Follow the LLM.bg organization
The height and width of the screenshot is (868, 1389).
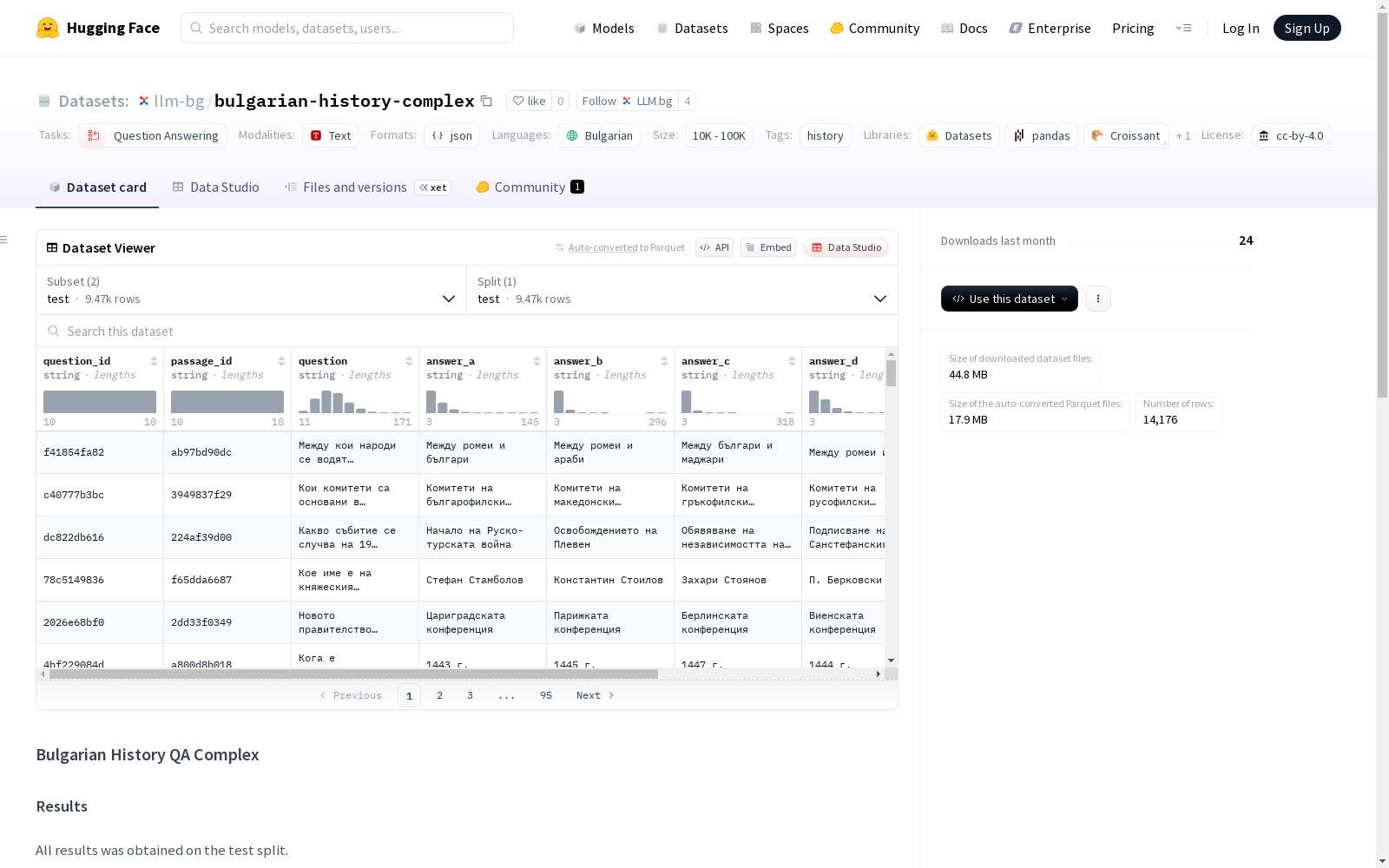(x=628, y=101)
